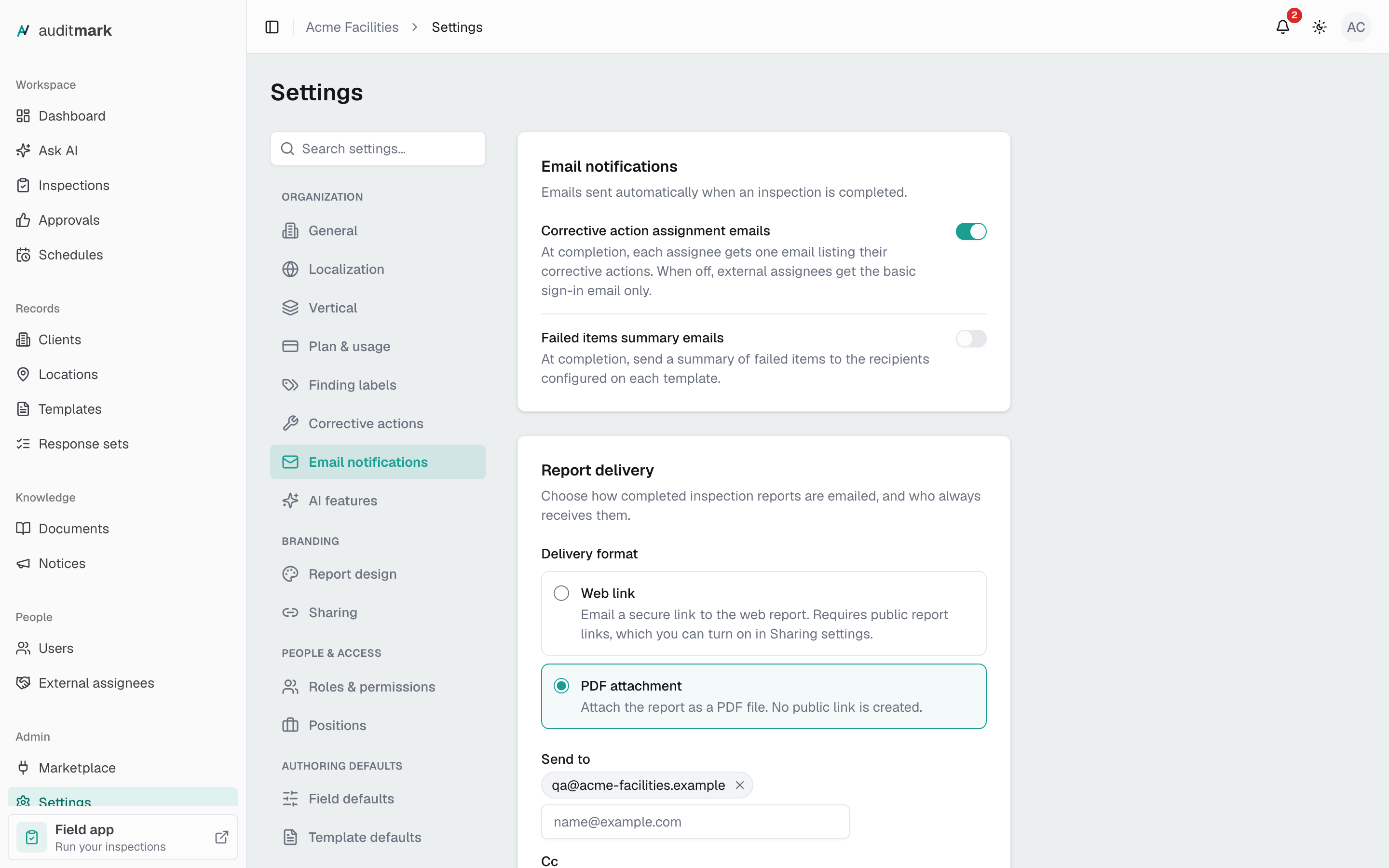Open Corrective actions settings
This screenshot has height=868, width=1389.
click(x=378, y=424)
